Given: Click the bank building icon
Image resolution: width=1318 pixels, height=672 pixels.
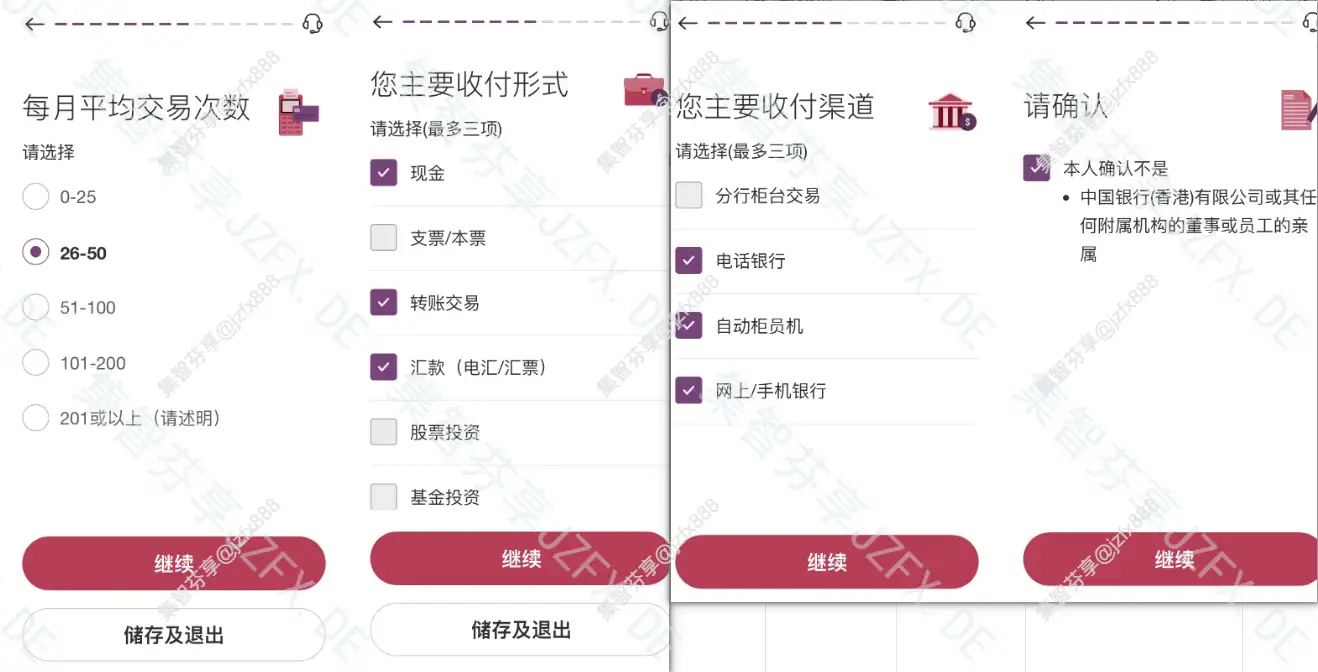Looking at the screenshot, I should coord(951,111).
